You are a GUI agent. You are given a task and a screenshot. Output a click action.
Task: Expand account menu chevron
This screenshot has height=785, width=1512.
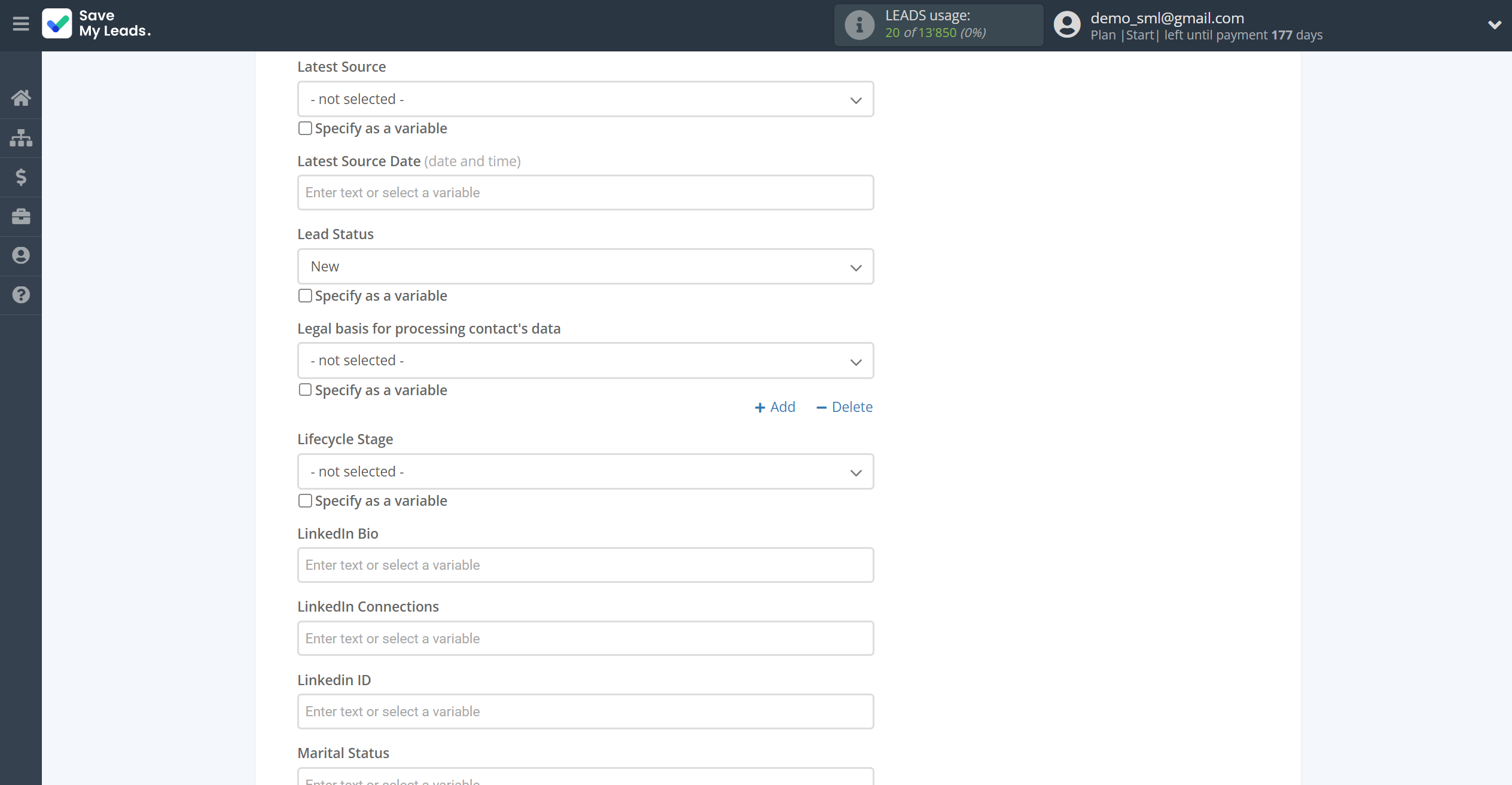tap(1495, 25)
